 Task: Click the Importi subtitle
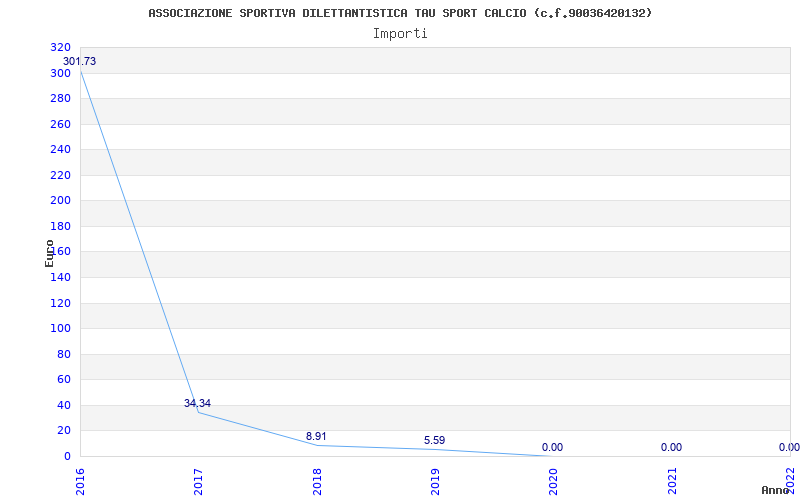click(400, 34)
